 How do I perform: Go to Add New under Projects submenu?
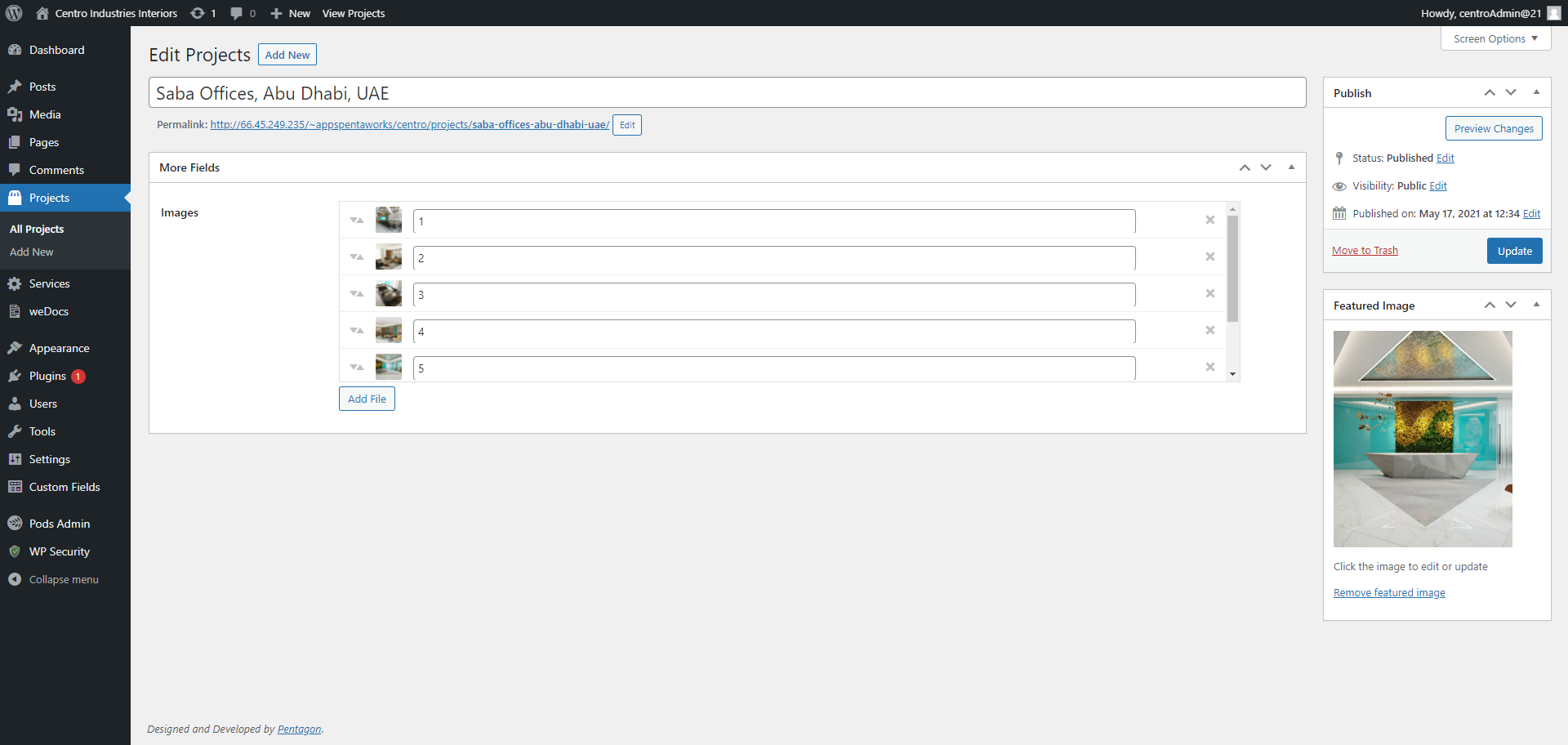pos(32,252)
